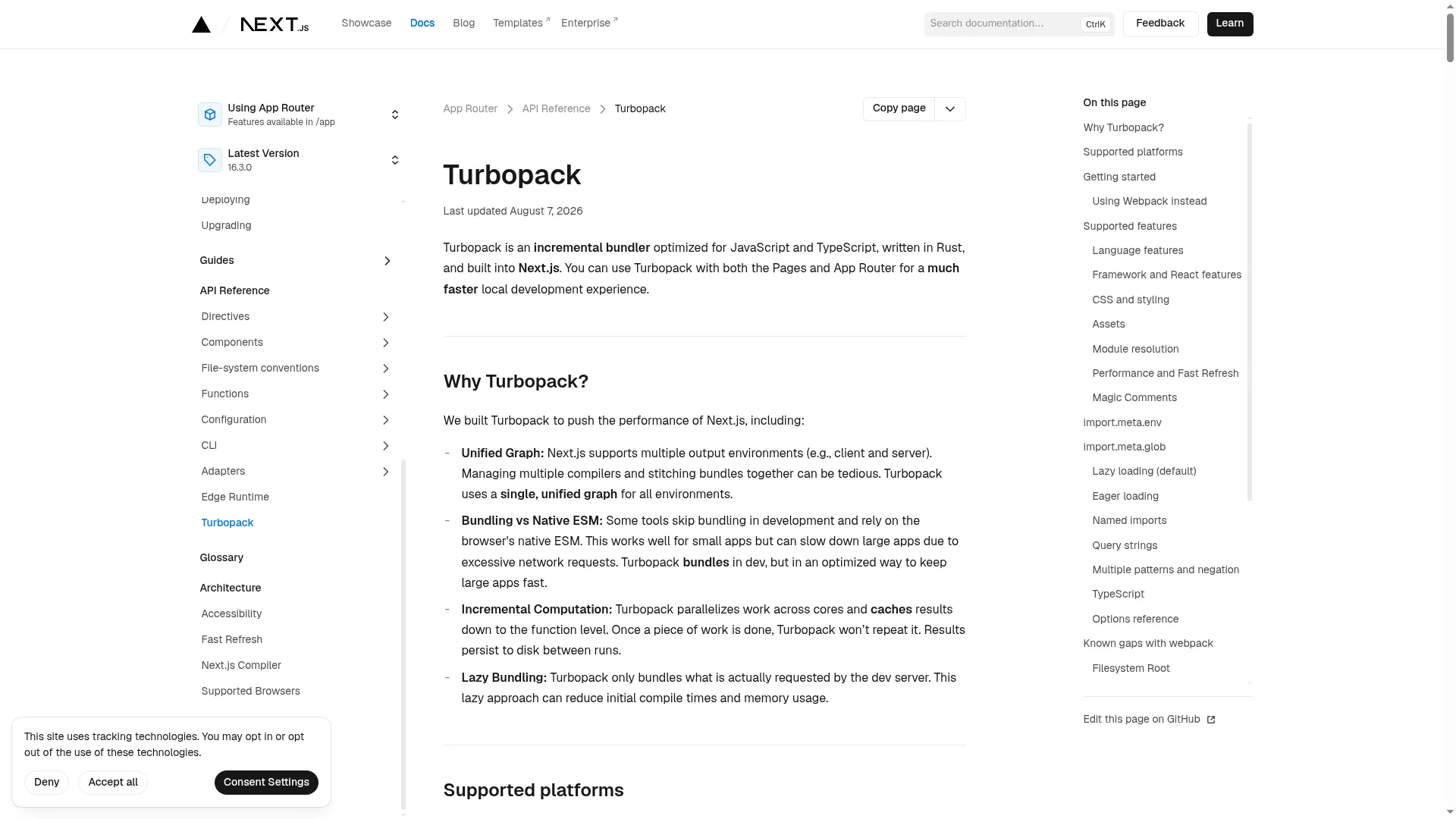1456x819 pixels.
Task: Jump to Module resolution section
Action: point(1135,350)
